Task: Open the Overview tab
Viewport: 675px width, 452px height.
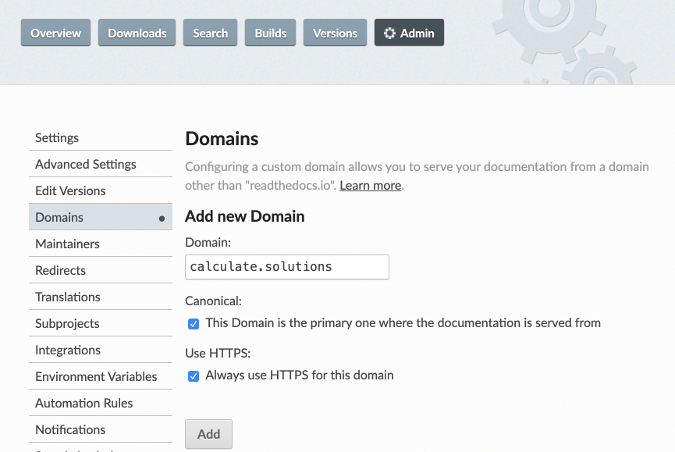Action: click(x=56, y=33)
